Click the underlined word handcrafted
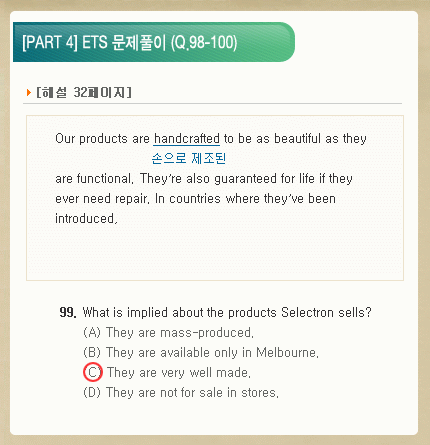430x445 pixels. [187, 138]
